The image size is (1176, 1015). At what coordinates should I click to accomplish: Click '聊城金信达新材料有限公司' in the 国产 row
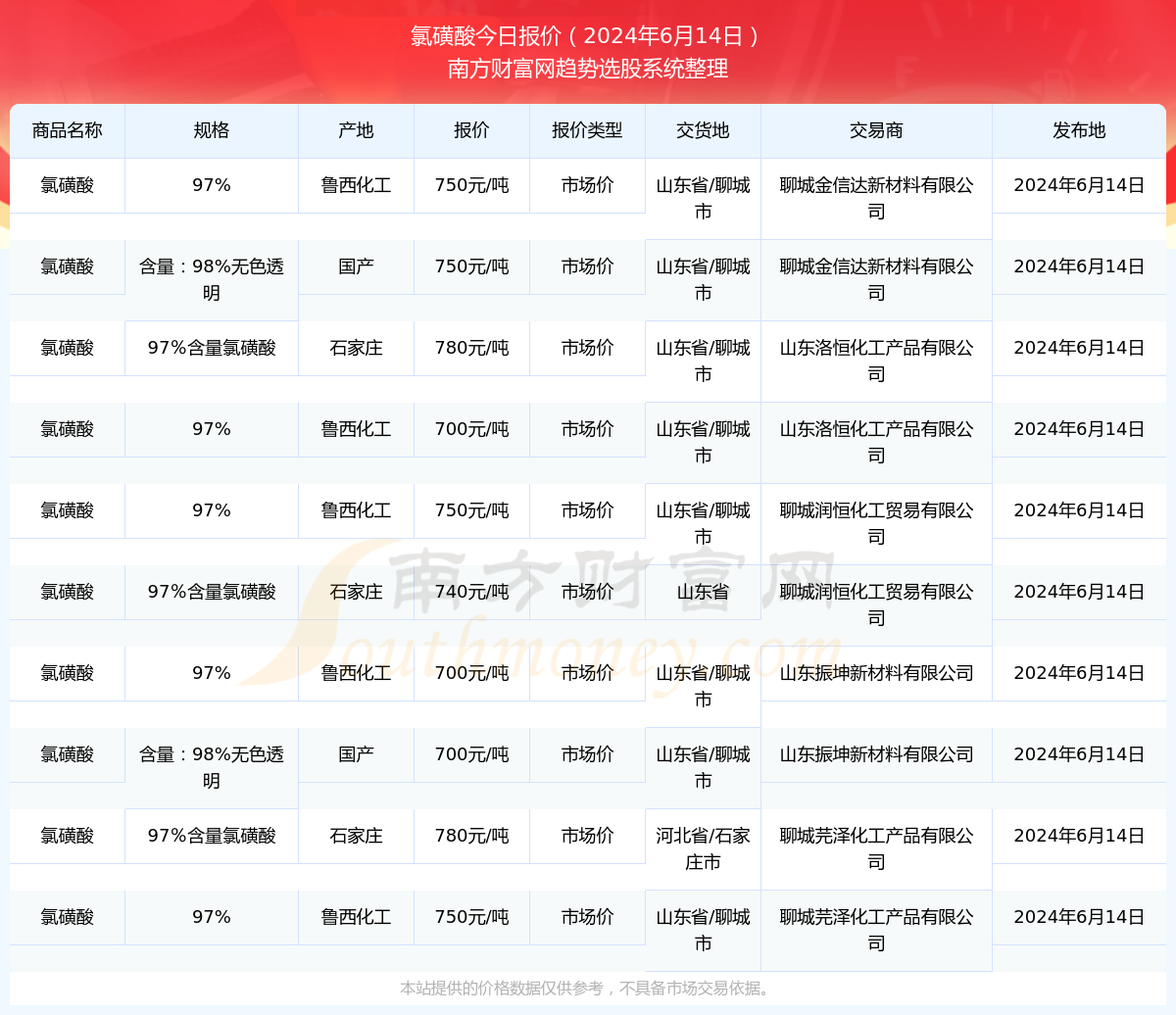(876, 279)
